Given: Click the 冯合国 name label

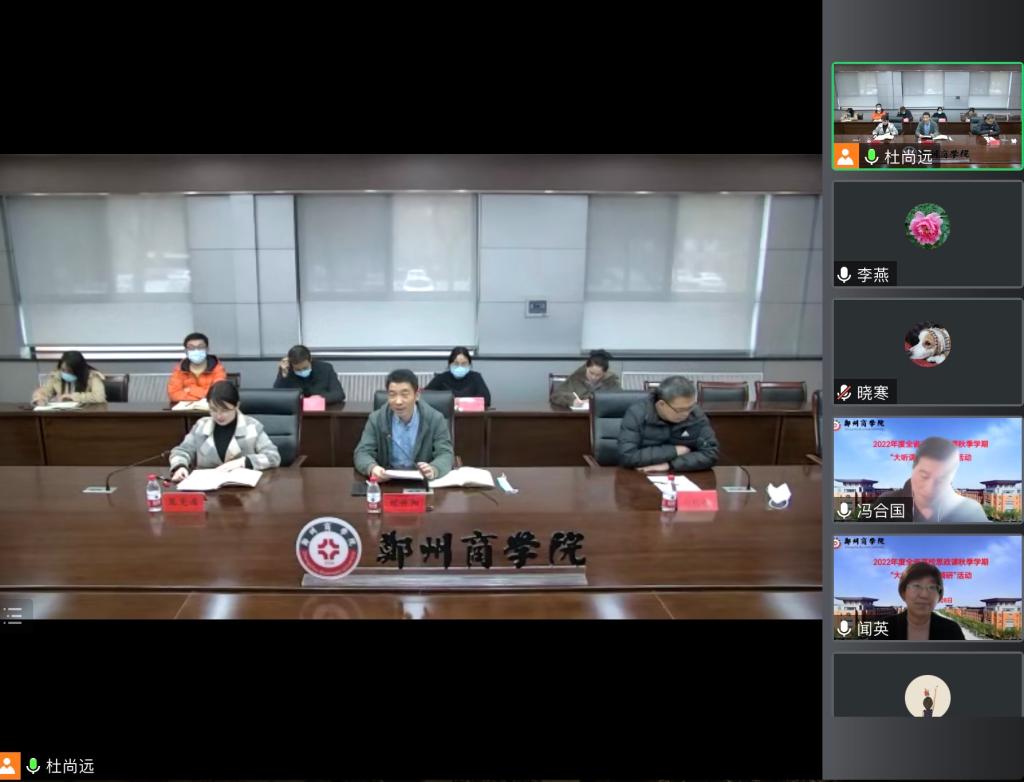Looking at the screenshot, I should pyautogui.click(x=881, y=510).
